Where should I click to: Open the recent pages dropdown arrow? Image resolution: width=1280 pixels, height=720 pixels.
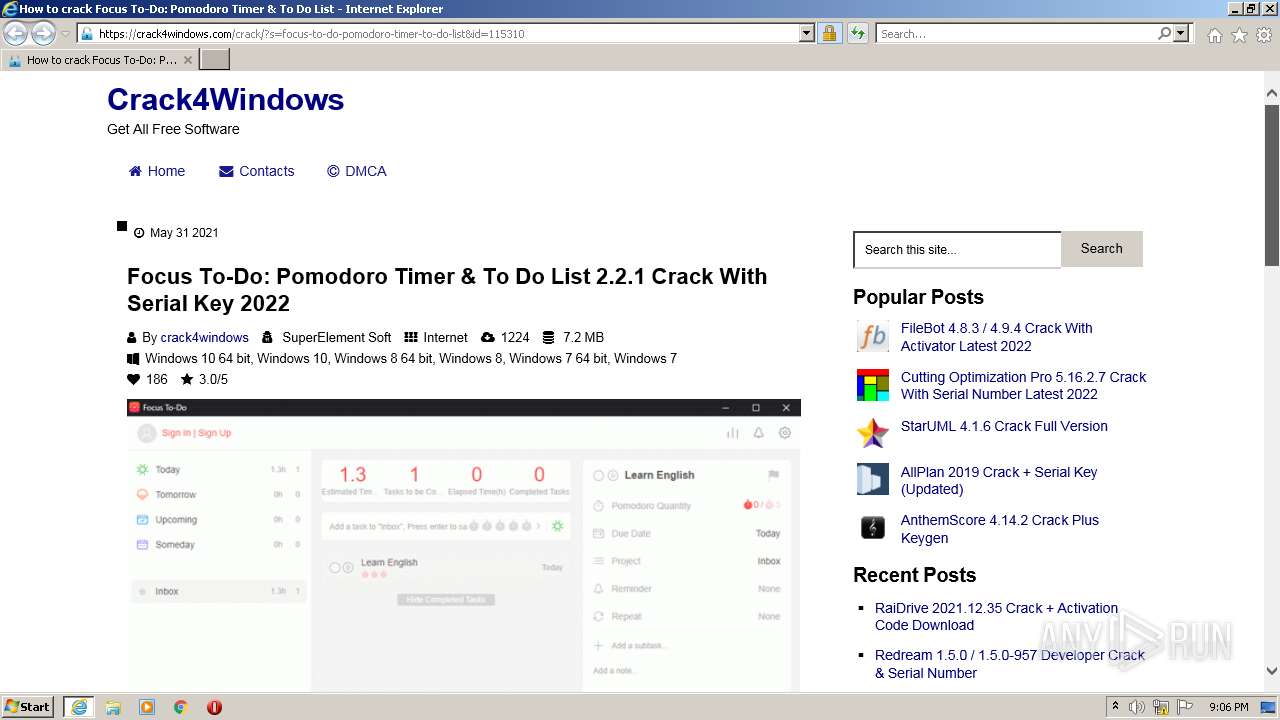[66, 34]
